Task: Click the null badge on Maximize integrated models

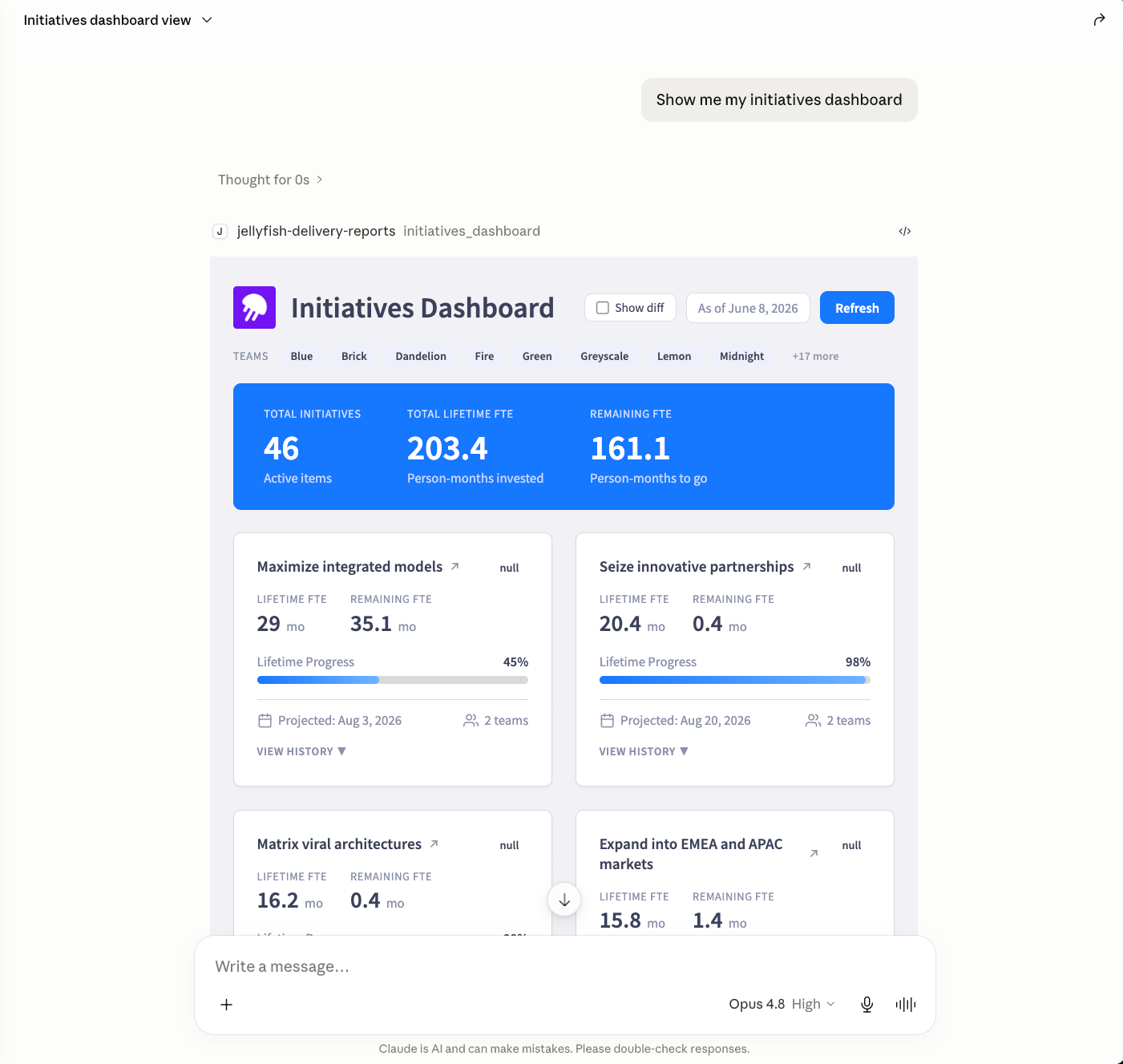Action: point(509,568)
